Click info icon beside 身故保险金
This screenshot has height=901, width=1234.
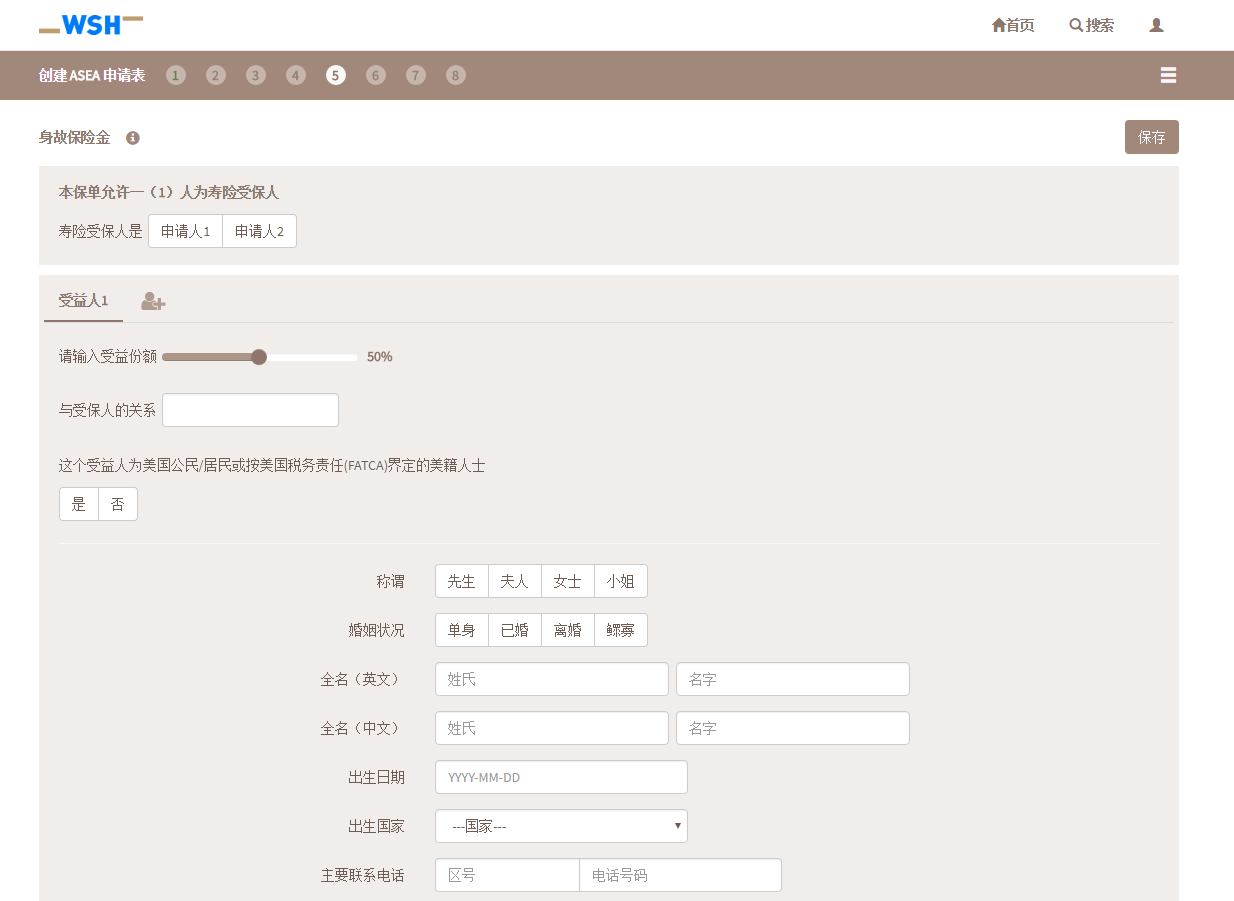[133, 138]
